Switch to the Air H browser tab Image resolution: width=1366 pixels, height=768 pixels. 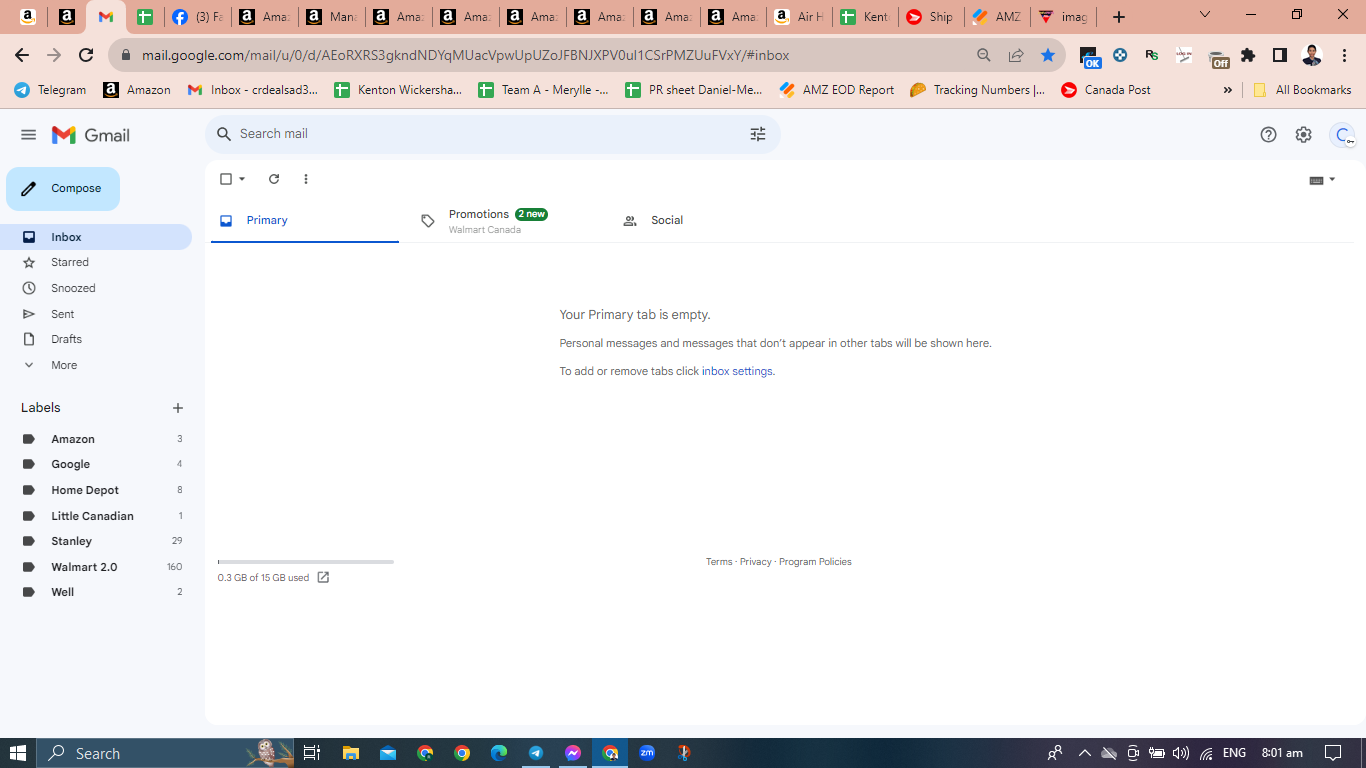[799, 17]
